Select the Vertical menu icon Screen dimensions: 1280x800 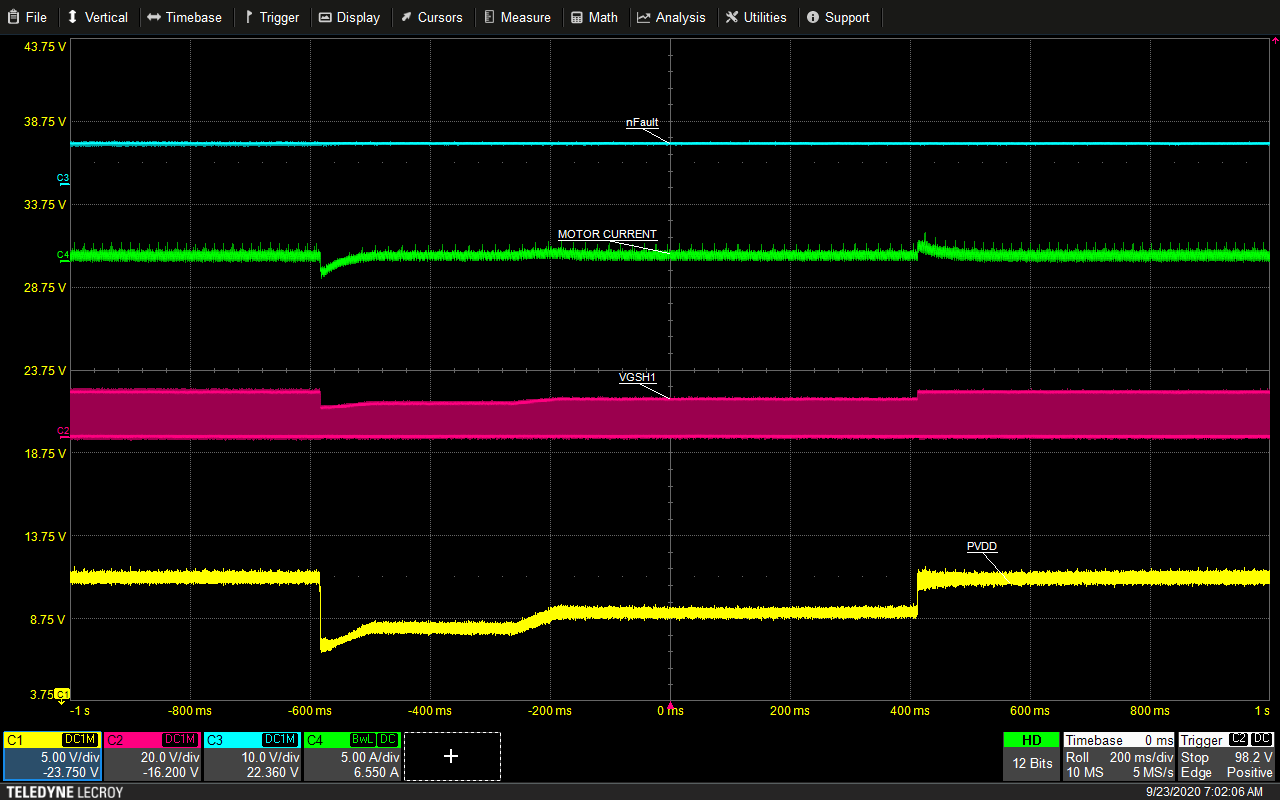point(70,17)
